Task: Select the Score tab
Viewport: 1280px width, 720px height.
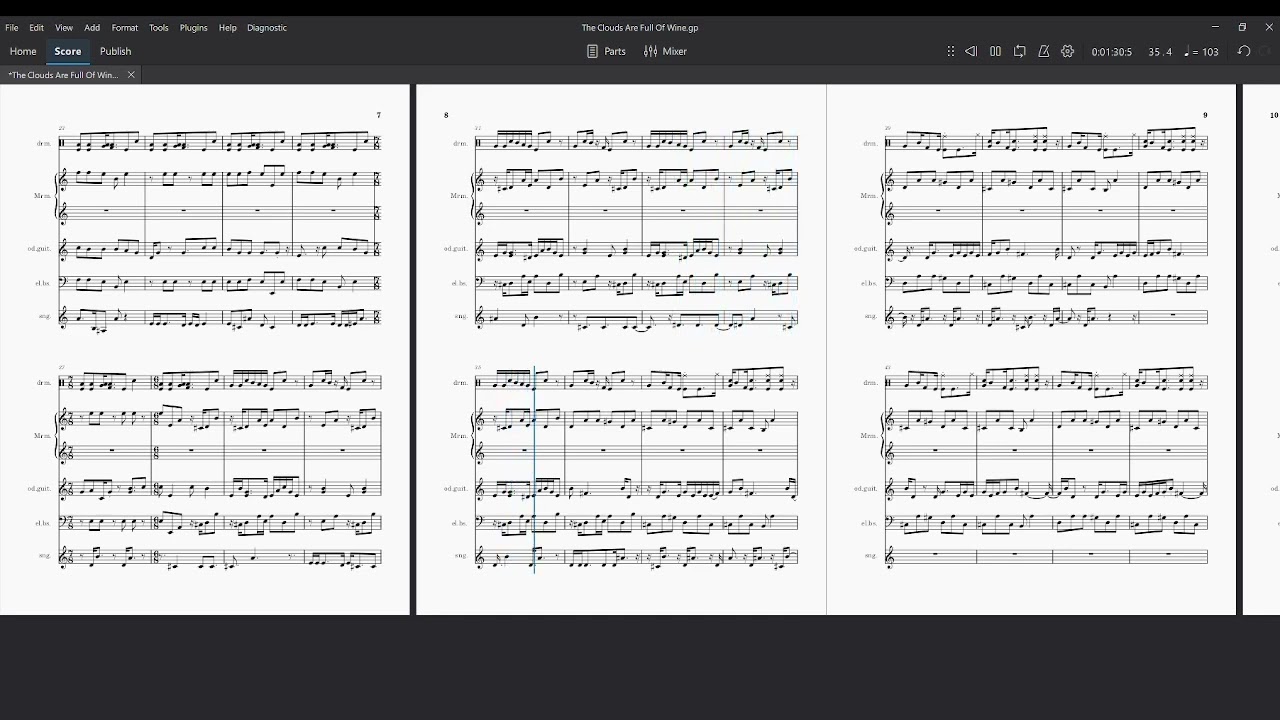Action: [x=68, y=51]
